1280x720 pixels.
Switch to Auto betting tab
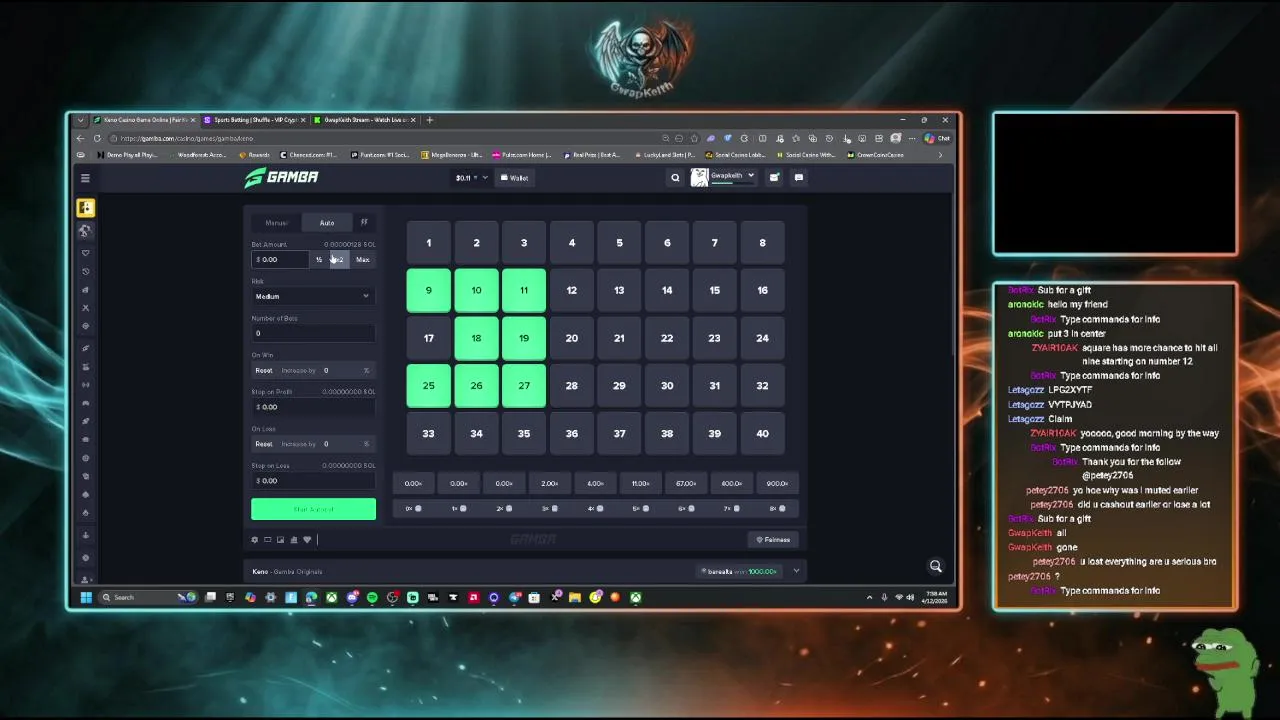(x=327, y=222)
